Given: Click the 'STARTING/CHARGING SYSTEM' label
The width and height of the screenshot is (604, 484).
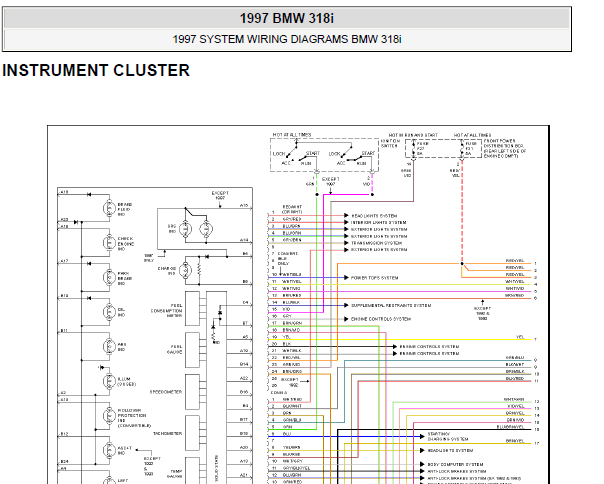Looking at the screenshot, I should pos(448,437).
